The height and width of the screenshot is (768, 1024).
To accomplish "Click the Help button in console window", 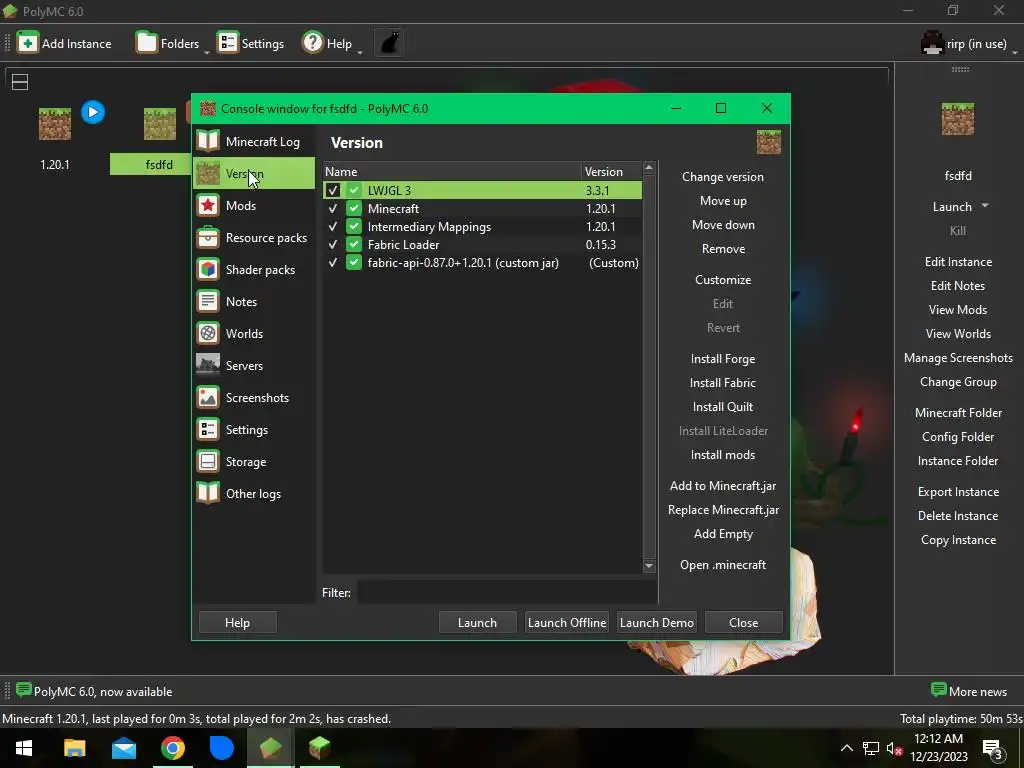I will (237, 623).
